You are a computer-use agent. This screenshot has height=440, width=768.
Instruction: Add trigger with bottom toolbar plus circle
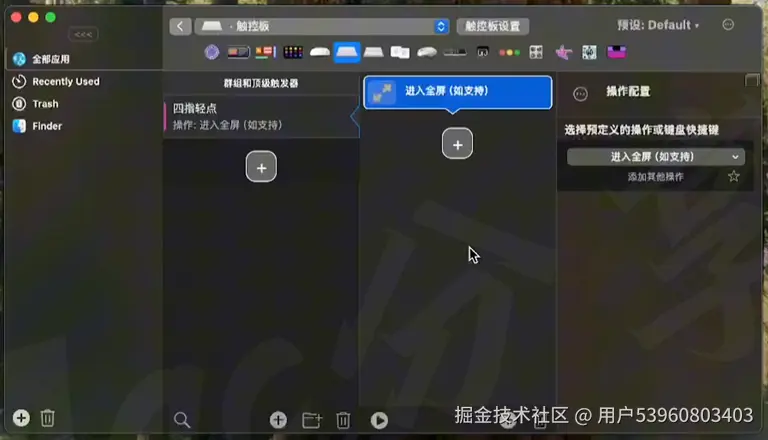coord(278,420)
